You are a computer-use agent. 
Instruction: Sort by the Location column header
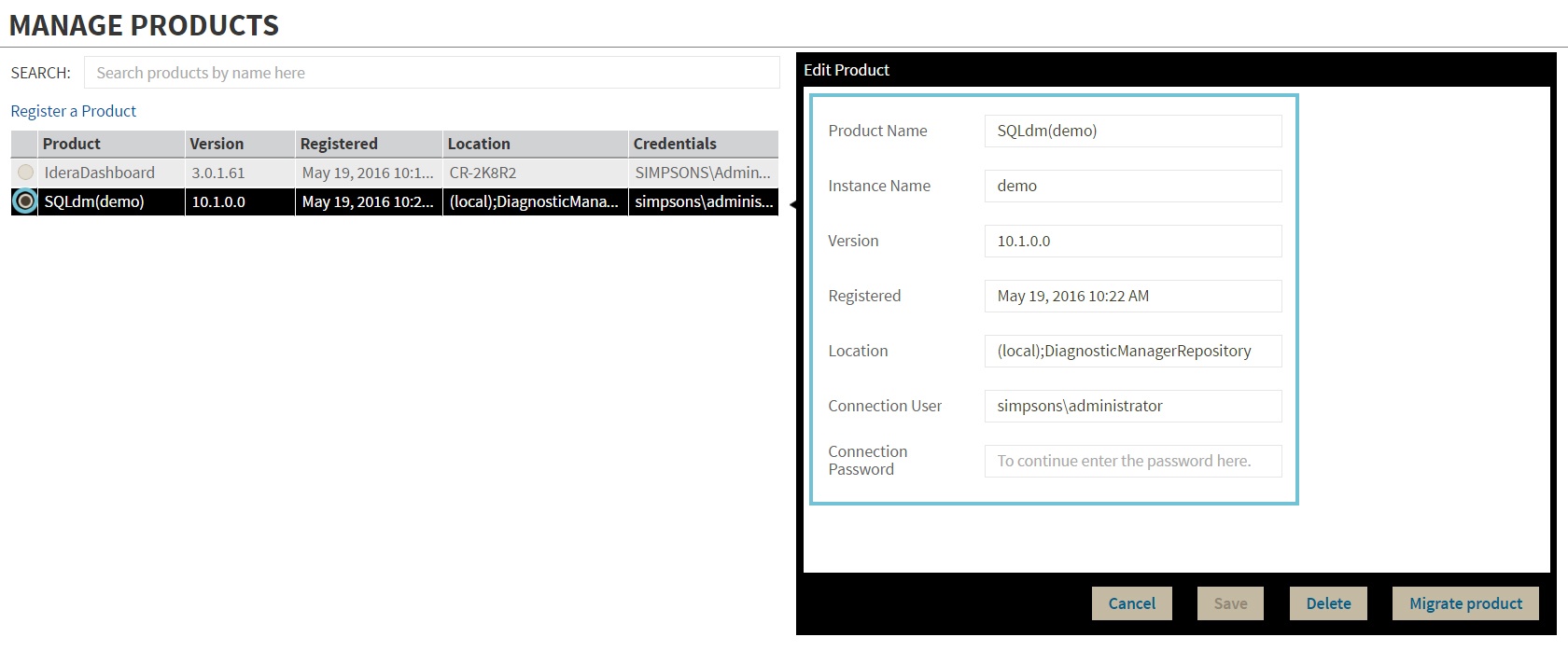click(x=479, y=144)
